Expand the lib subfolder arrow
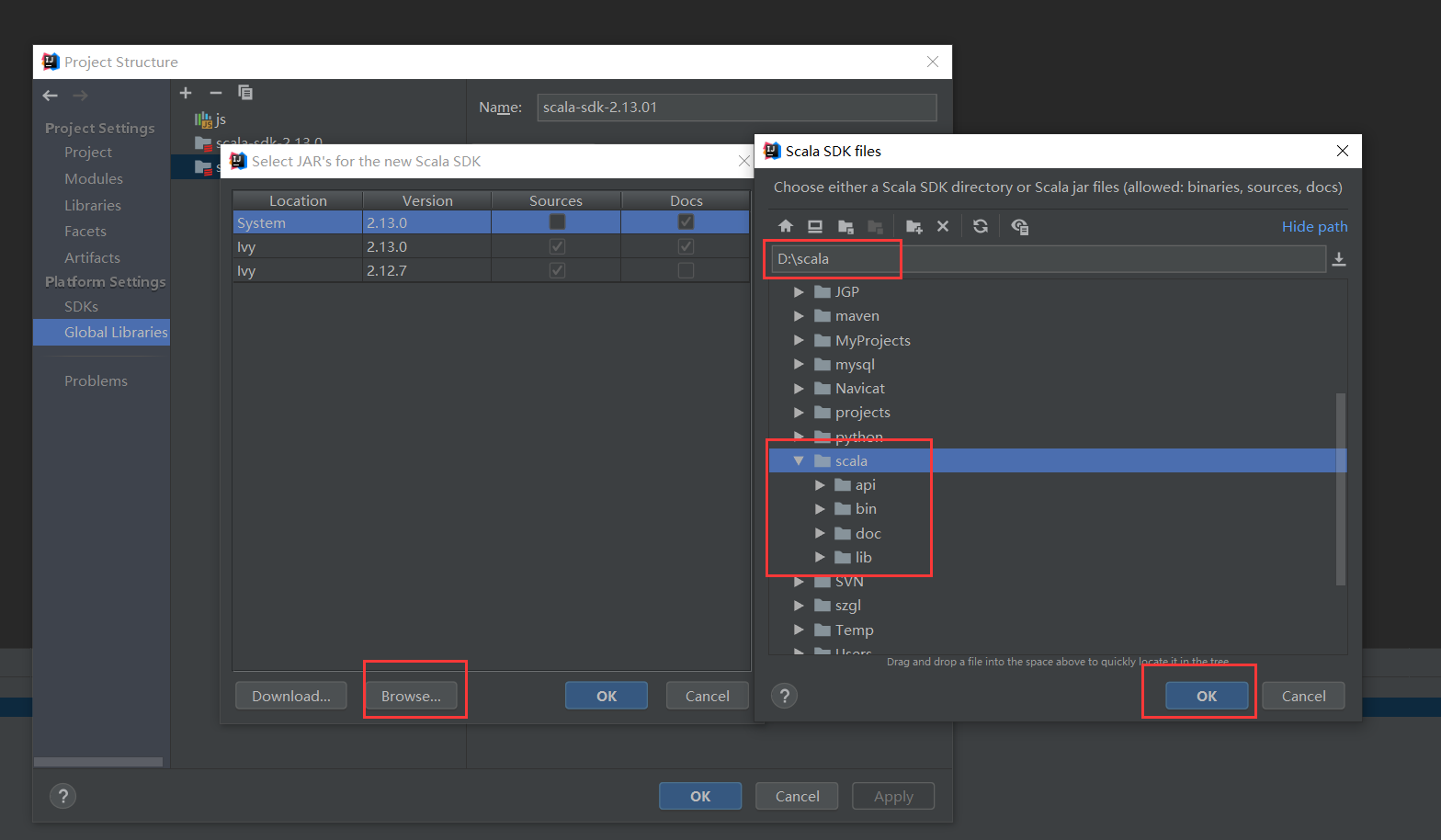This screenshot has height=840, width=1441. pyautogui.click(x=820, y=557)
